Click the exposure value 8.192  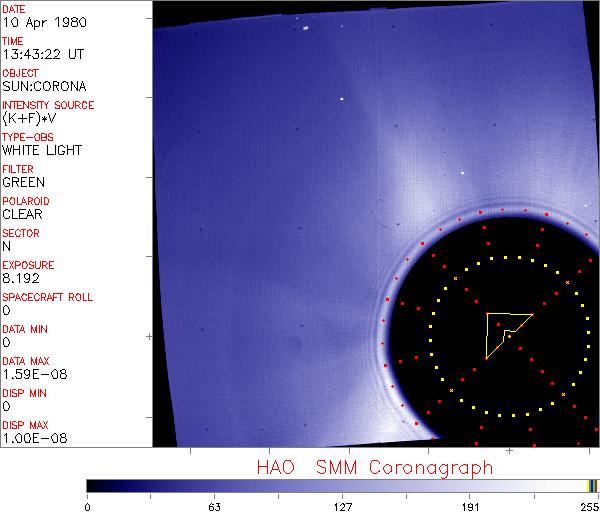coord(20,278)
